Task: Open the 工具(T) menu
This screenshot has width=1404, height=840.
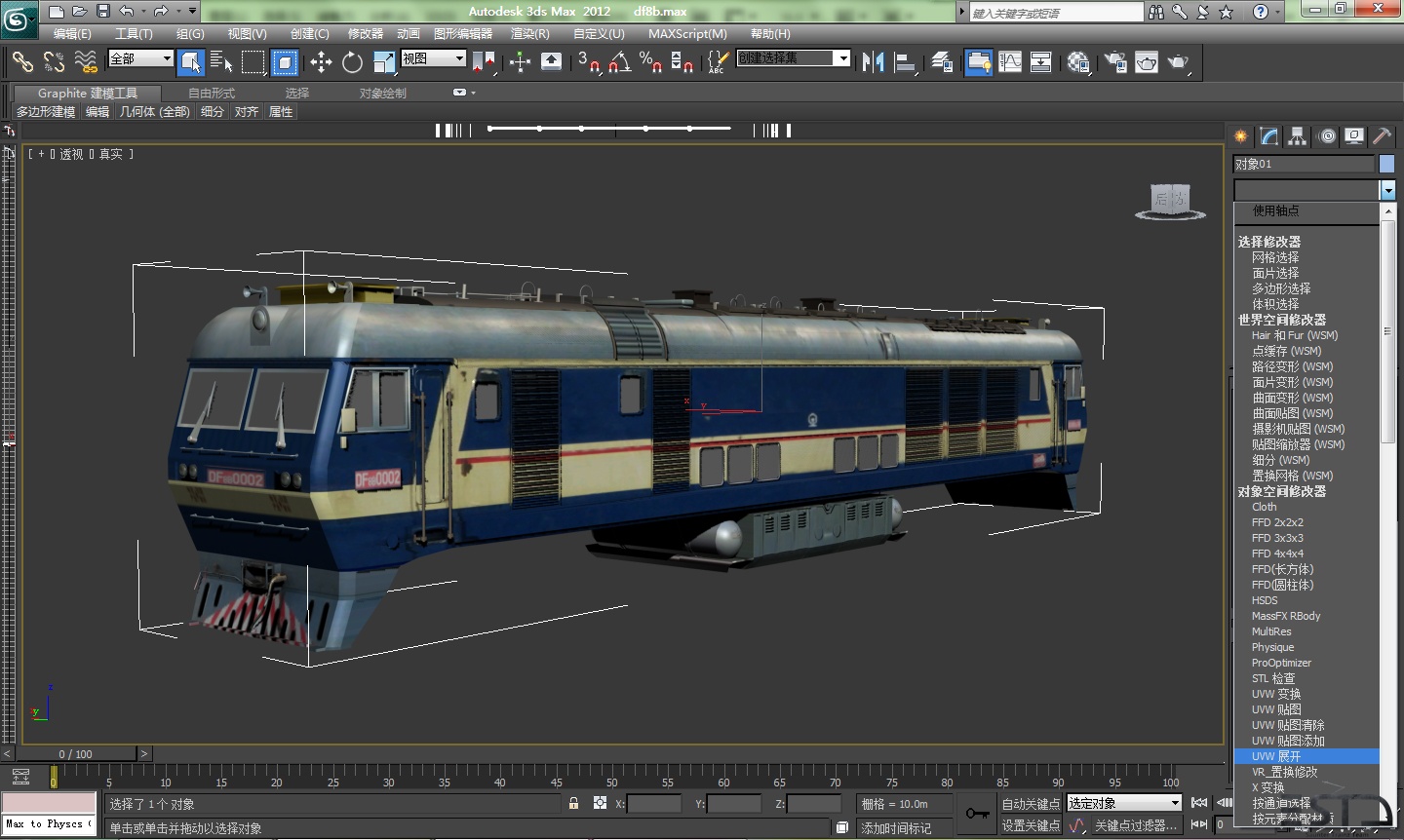Action: (134, 33)
